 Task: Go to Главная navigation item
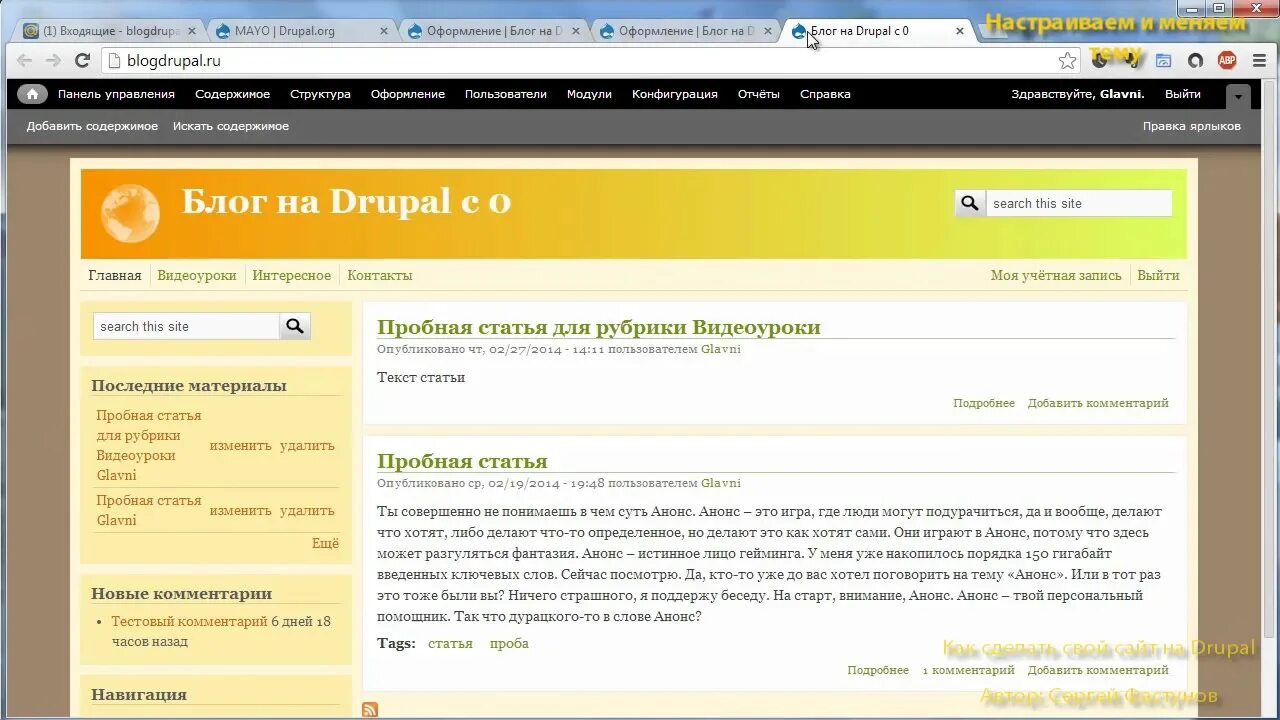pyautogui.click(x=115, y=275)
